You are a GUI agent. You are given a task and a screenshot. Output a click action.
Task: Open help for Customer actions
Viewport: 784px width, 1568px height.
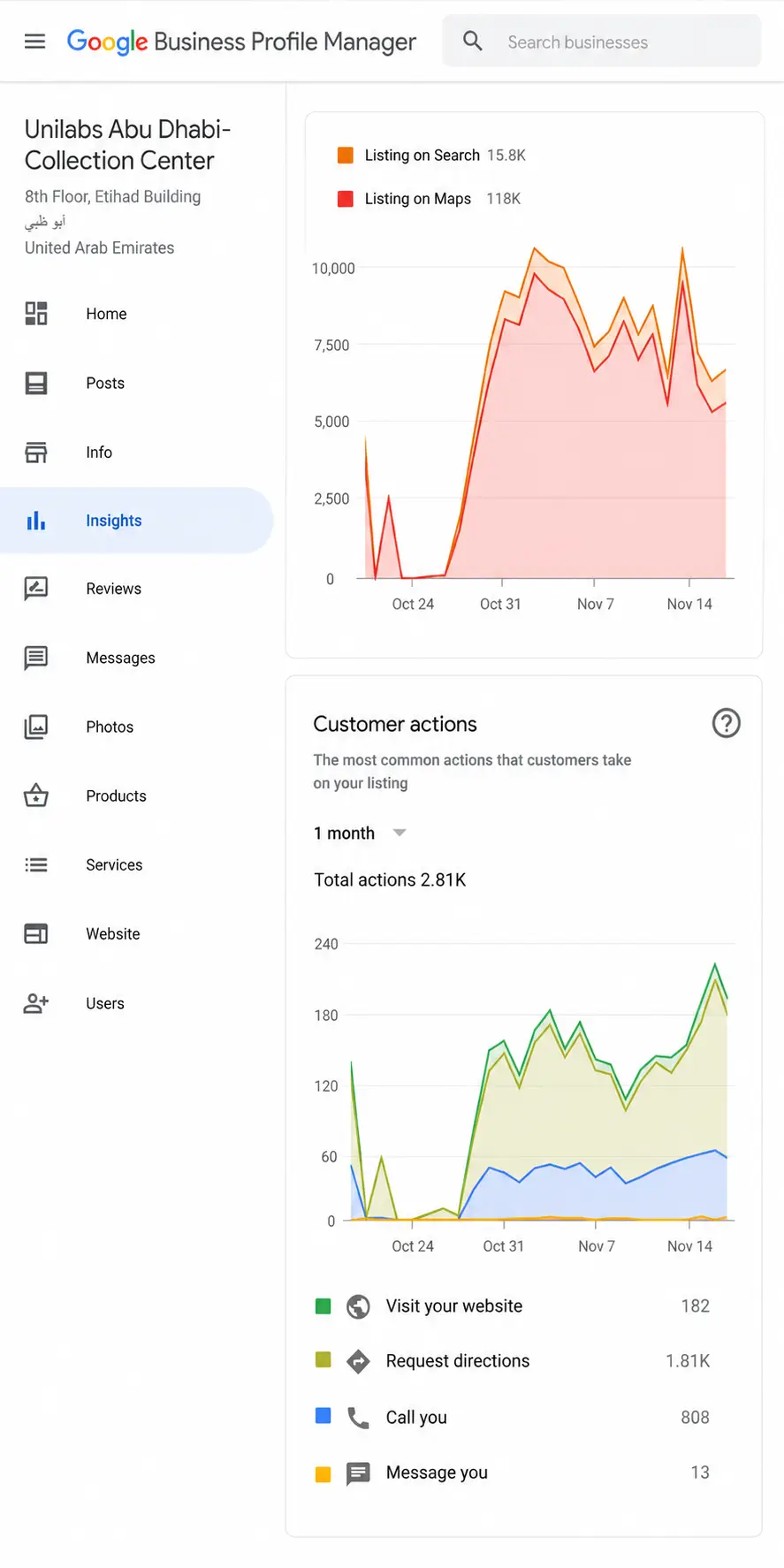(726, 723)
